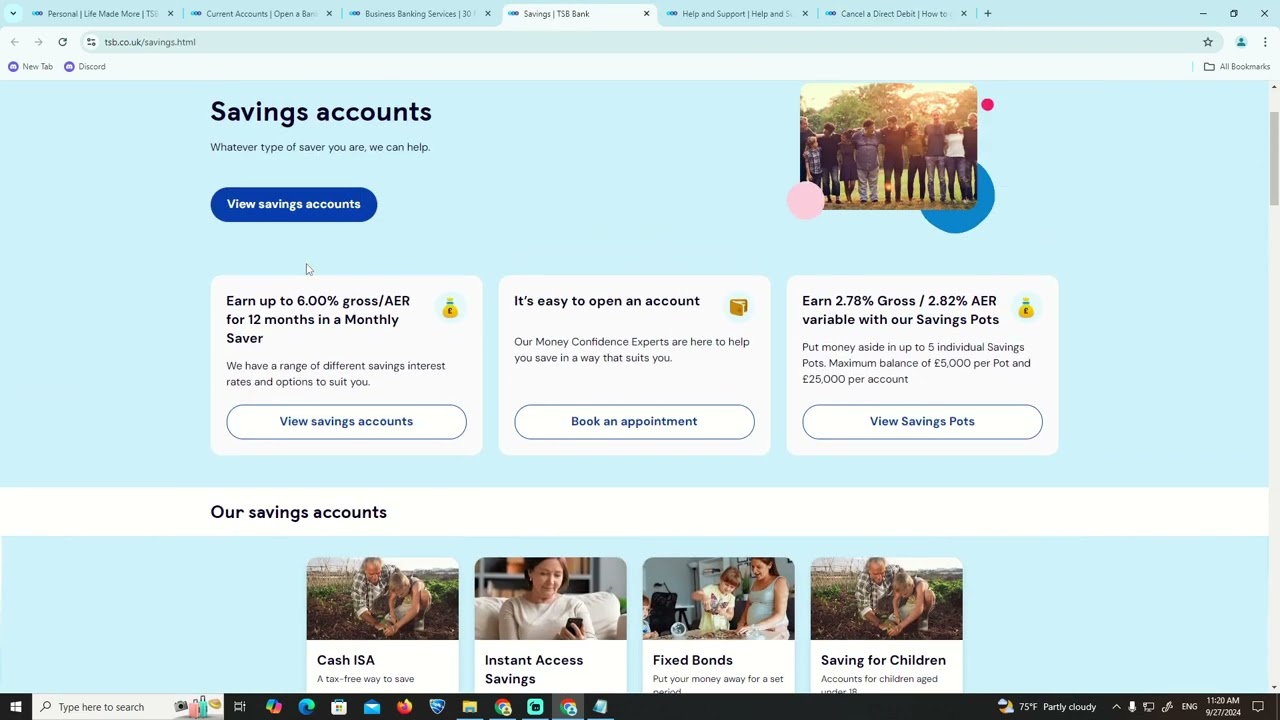Open the Windows Start menu
The image size is (1280, 720).
[15, 707]
